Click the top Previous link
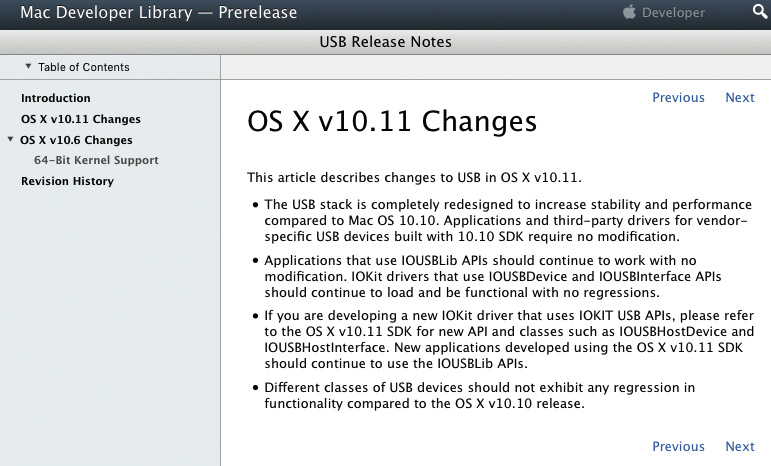The image size is (771, 466). tap(678, 98)
